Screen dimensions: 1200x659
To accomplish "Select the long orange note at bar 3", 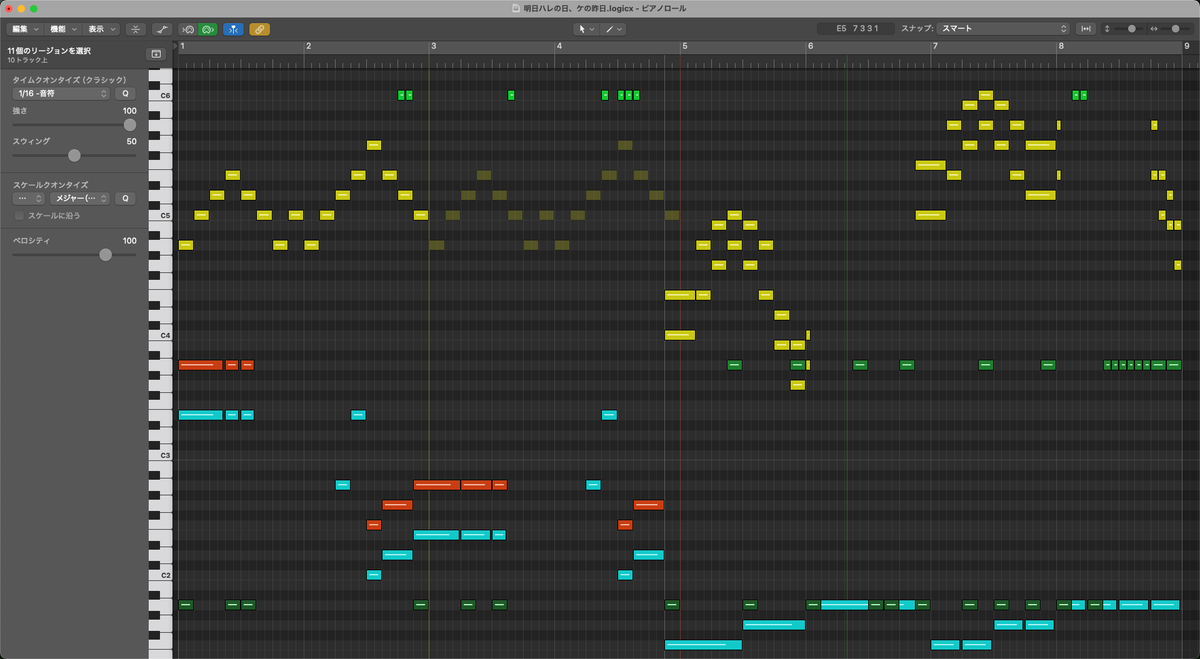I will click(x=436, y=485).
